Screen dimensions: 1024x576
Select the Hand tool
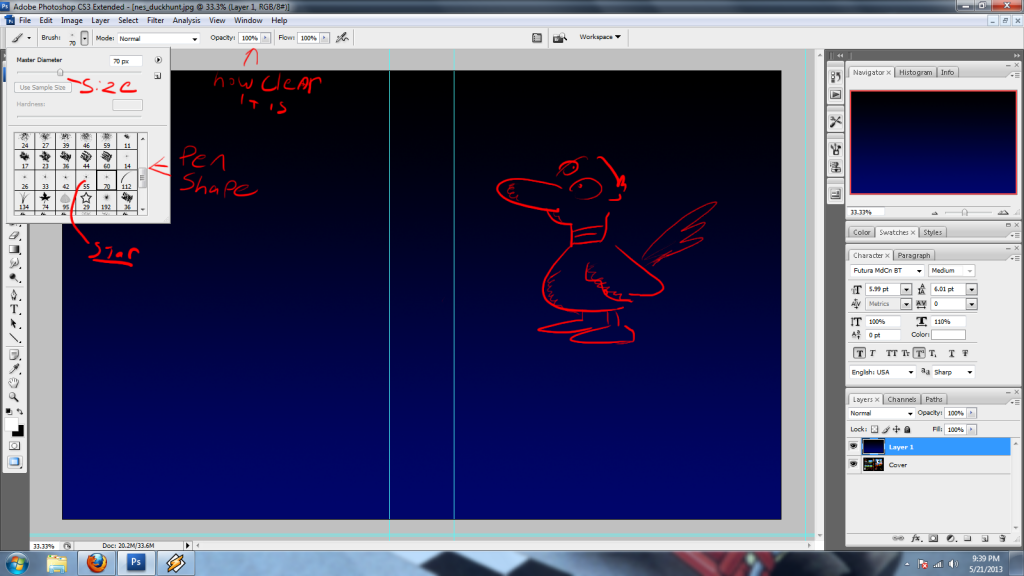(15, 383)
